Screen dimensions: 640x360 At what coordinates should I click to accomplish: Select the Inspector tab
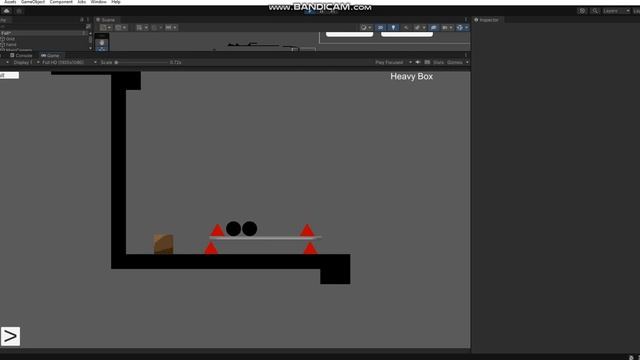[487, 20]
